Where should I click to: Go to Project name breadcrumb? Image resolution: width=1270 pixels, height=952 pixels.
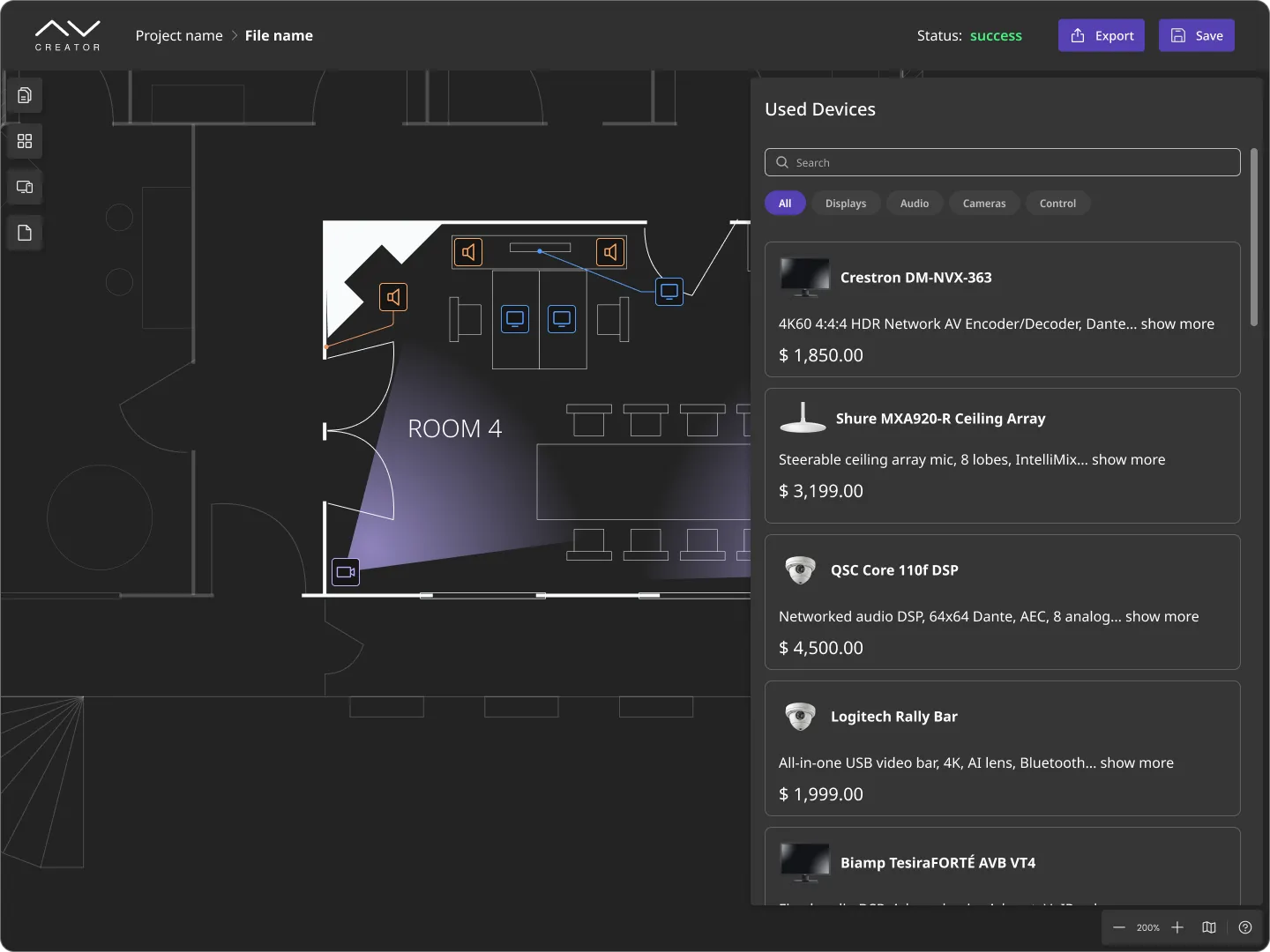click(x=179, y=35)
